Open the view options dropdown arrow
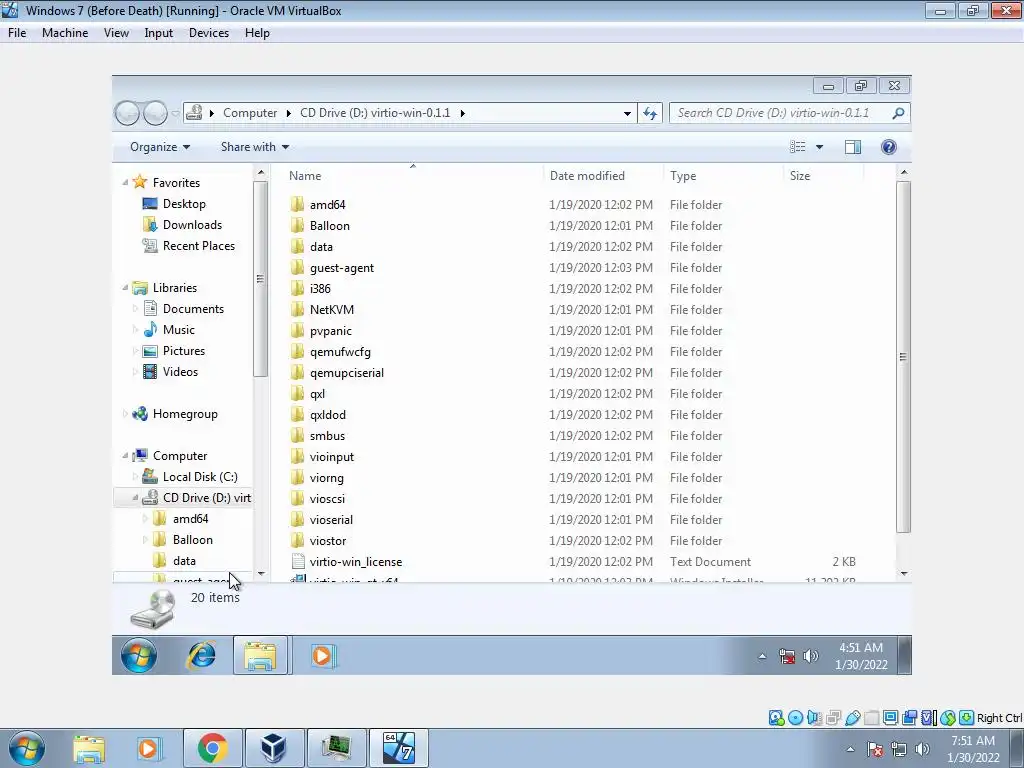This screenshot has height=768, width=1024. (x=819, y=147)
